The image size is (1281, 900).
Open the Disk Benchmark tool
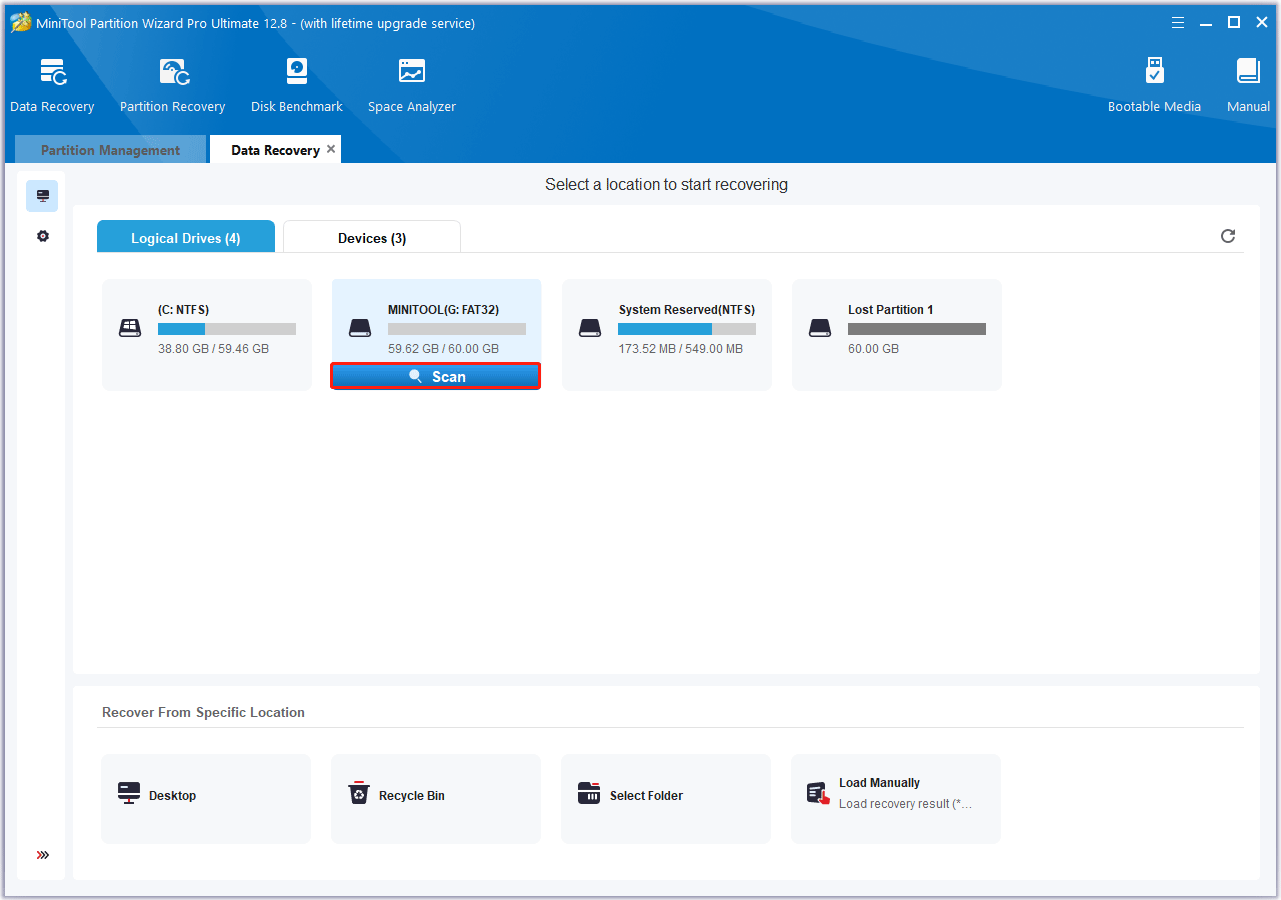click(x=297, y=85)
